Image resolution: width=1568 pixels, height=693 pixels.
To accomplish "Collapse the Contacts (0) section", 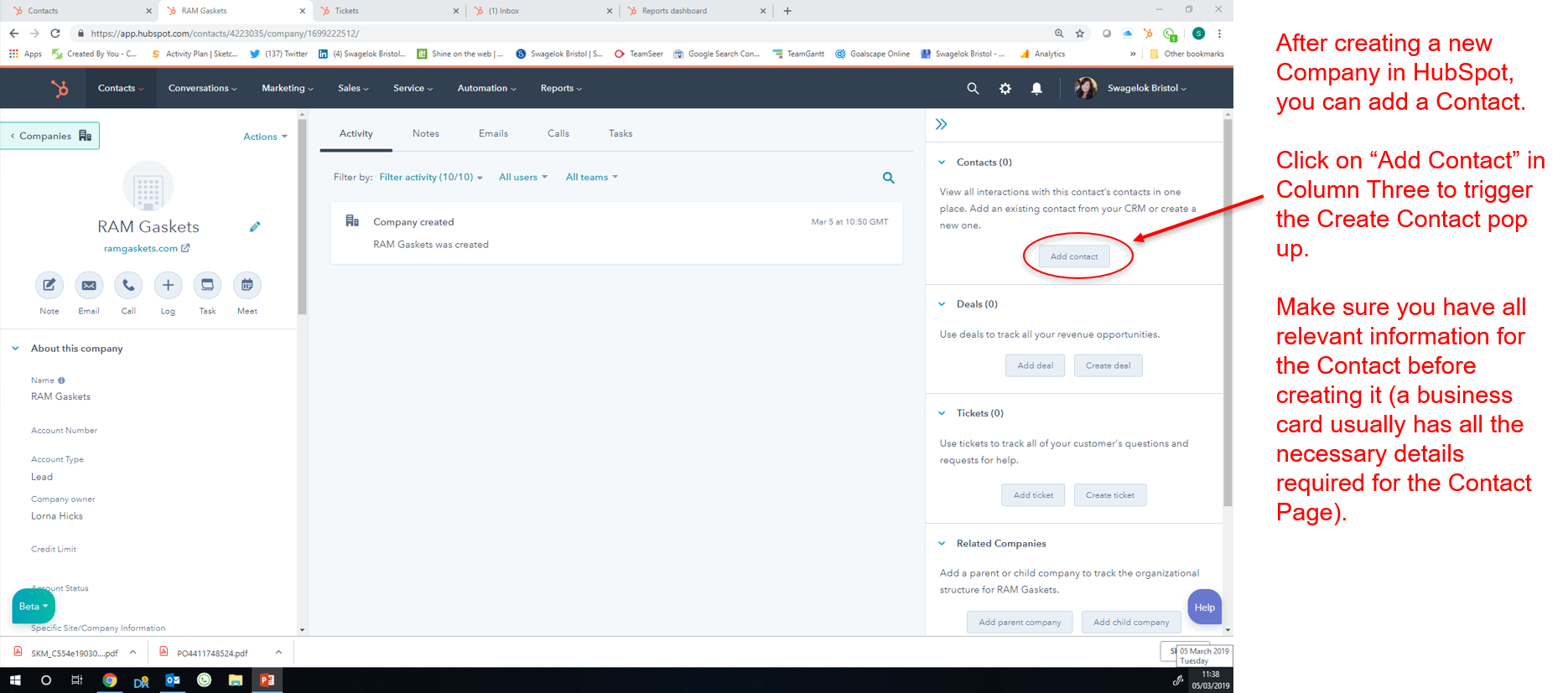I will coord(942,163).
